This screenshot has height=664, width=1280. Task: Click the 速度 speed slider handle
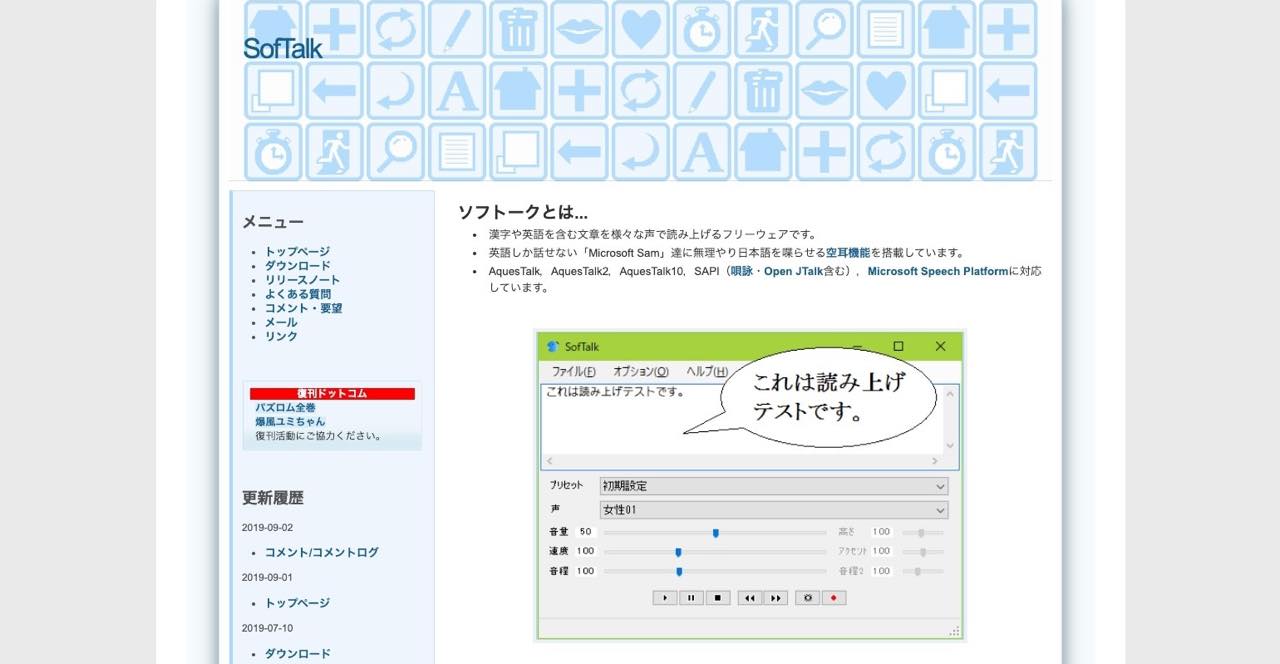pos(678,552)
